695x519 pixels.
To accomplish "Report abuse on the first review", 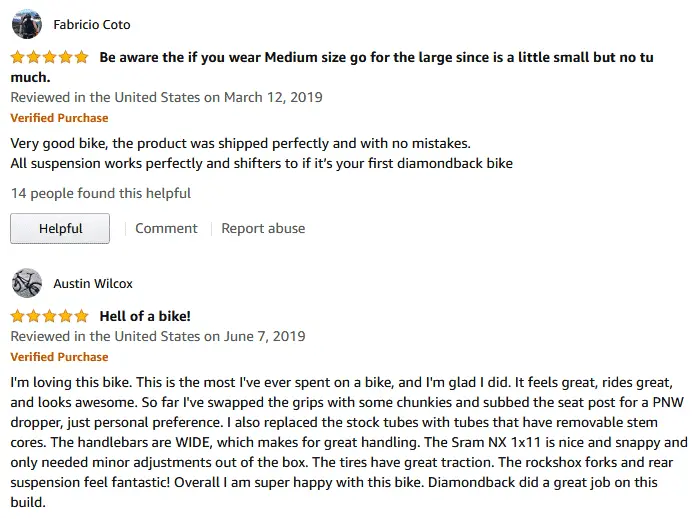I will pos(263,228).
